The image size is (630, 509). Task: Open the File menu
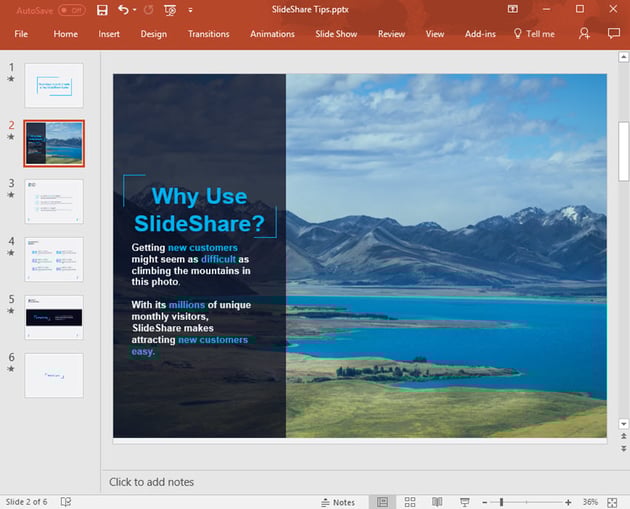(x=21, y=34)
